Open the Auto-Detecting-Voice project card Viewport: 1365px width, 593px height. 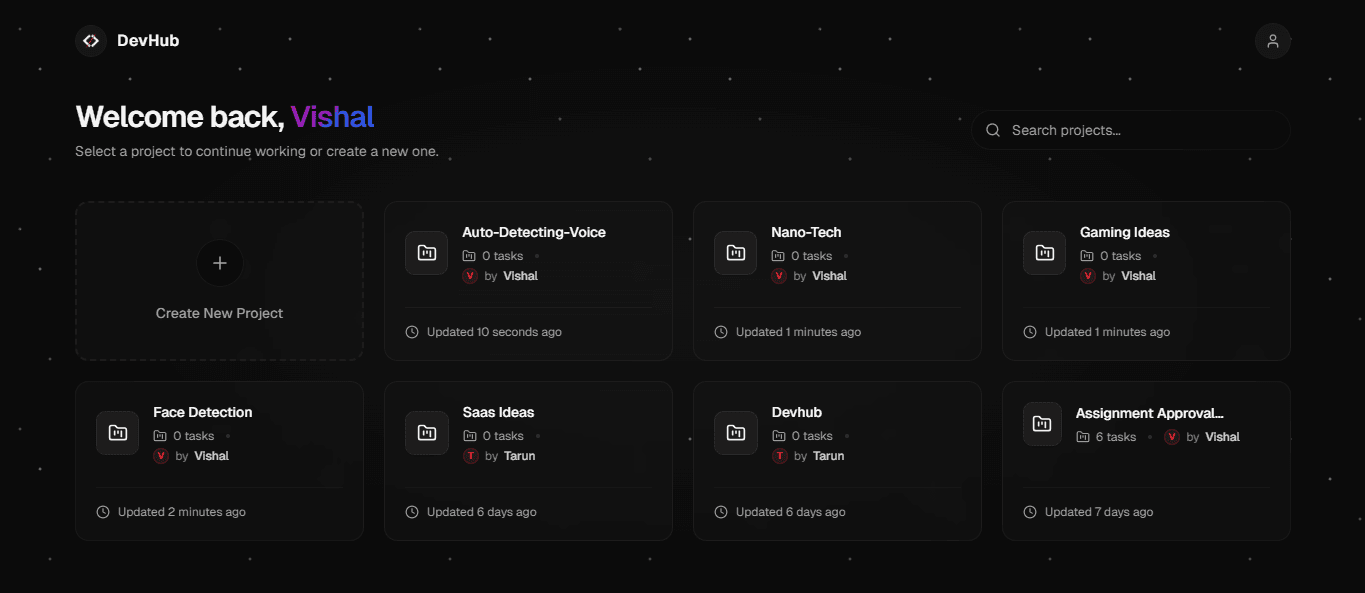point(528,281)
